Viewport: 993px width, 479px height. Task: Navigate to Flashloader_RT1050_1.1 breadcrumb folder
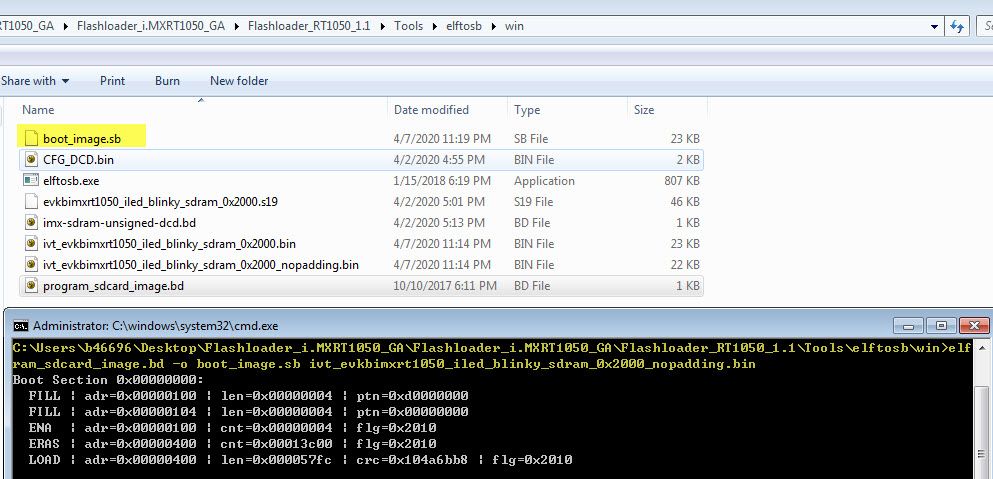click(x=309, y=27)
